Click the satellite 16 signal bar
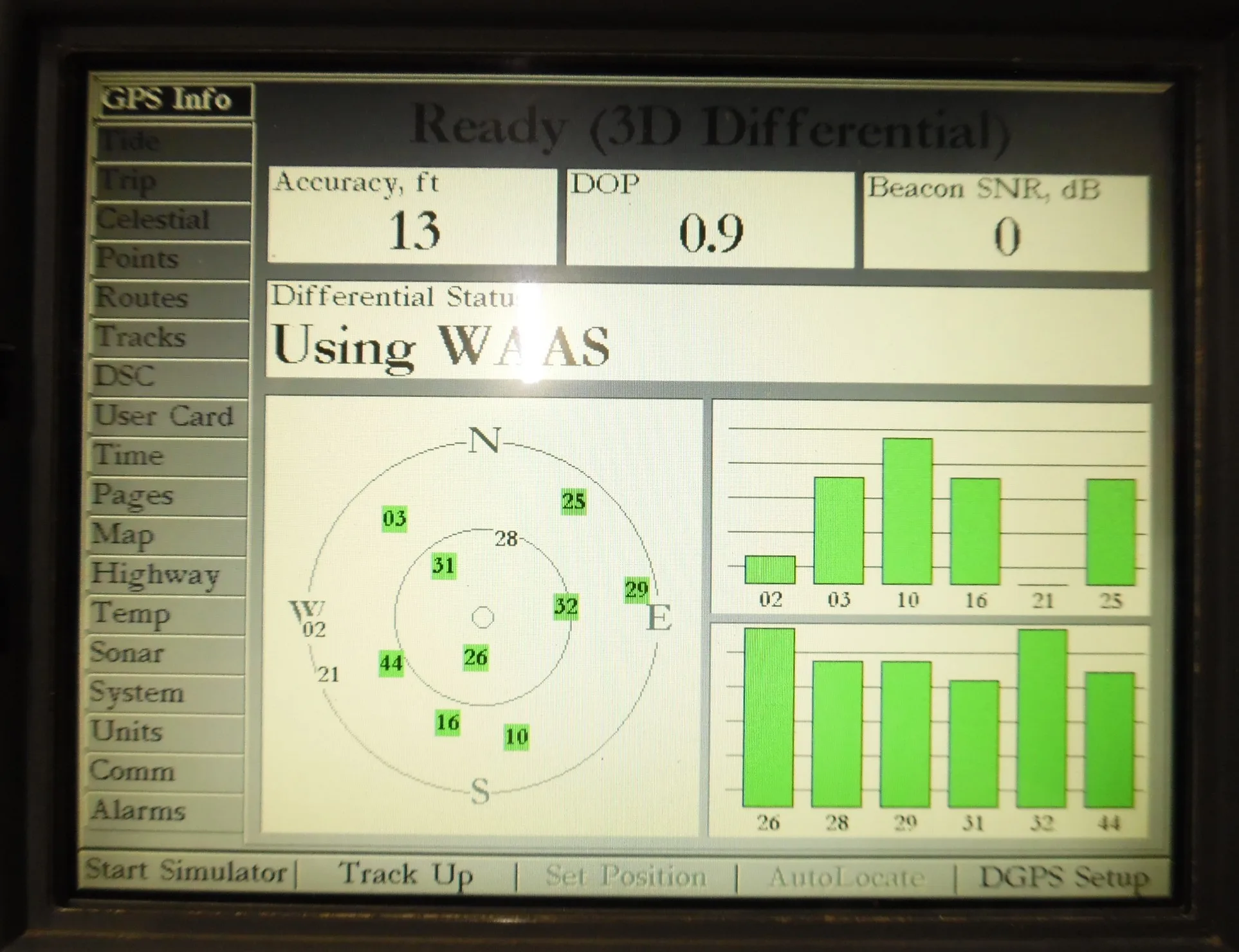The height and width of the screenshot is (952, 1239). coord(975,531)
